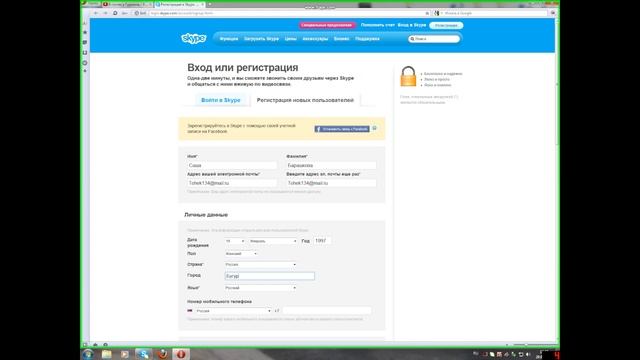
Task: Click the pink 'Специальные предложения' button
Action: coord(327,25)
